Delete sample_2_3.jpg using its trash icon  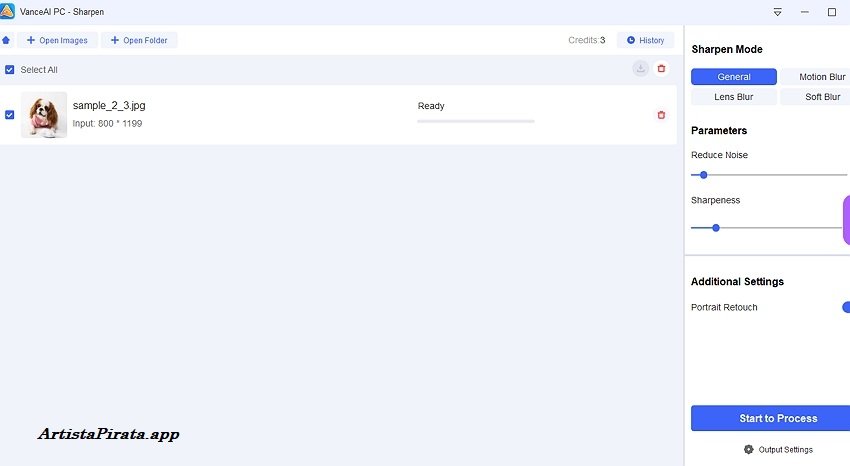point(661,115)
